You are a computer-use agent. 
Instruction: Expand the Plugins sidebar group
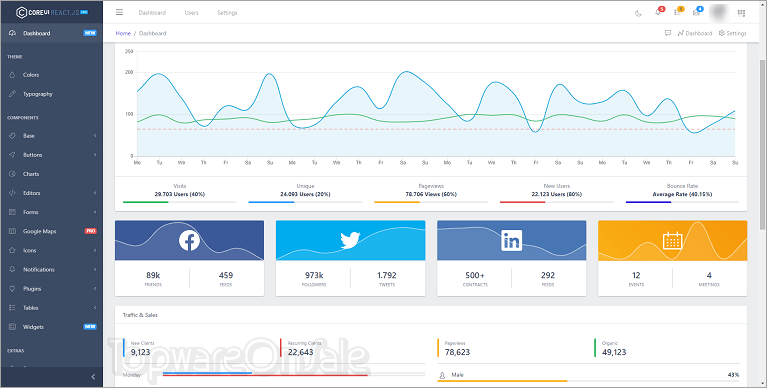point(51,288)
